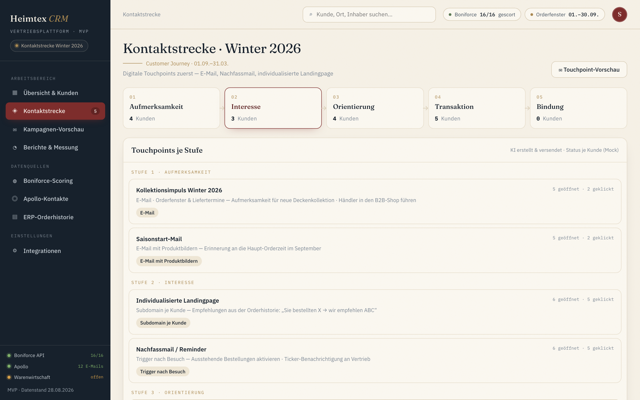Open Integrationen settings
The width and height of the screenshot is (640, 400).
click(x=55, y=251)
